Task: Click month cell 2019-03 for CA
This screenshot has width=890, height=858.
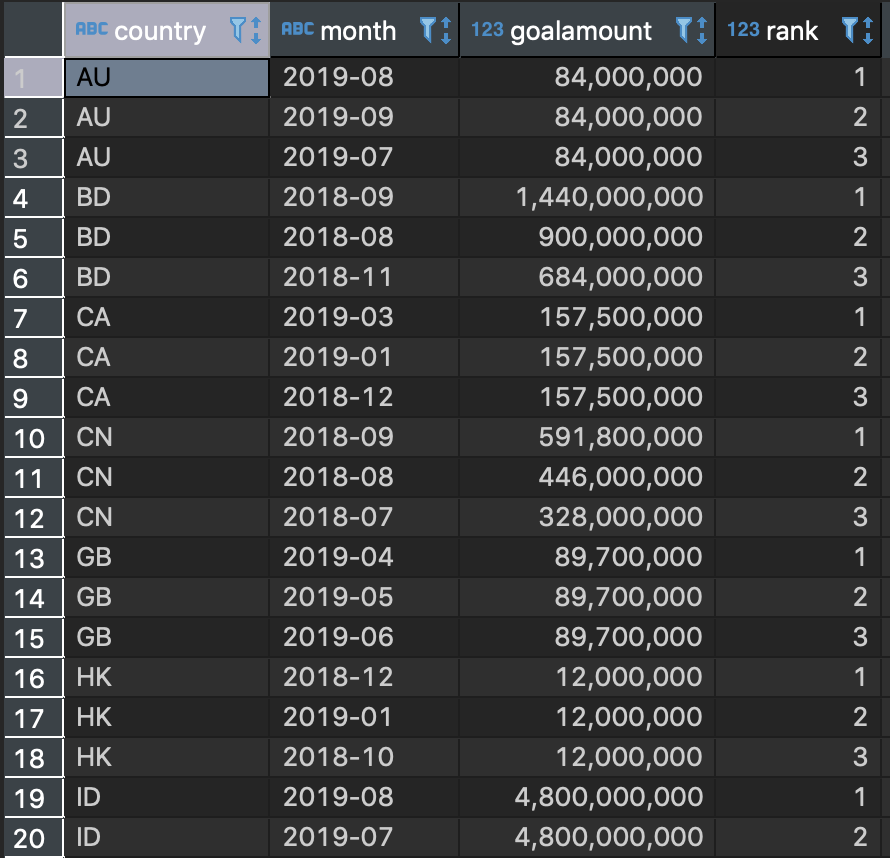Action: (x=364, y=317)
